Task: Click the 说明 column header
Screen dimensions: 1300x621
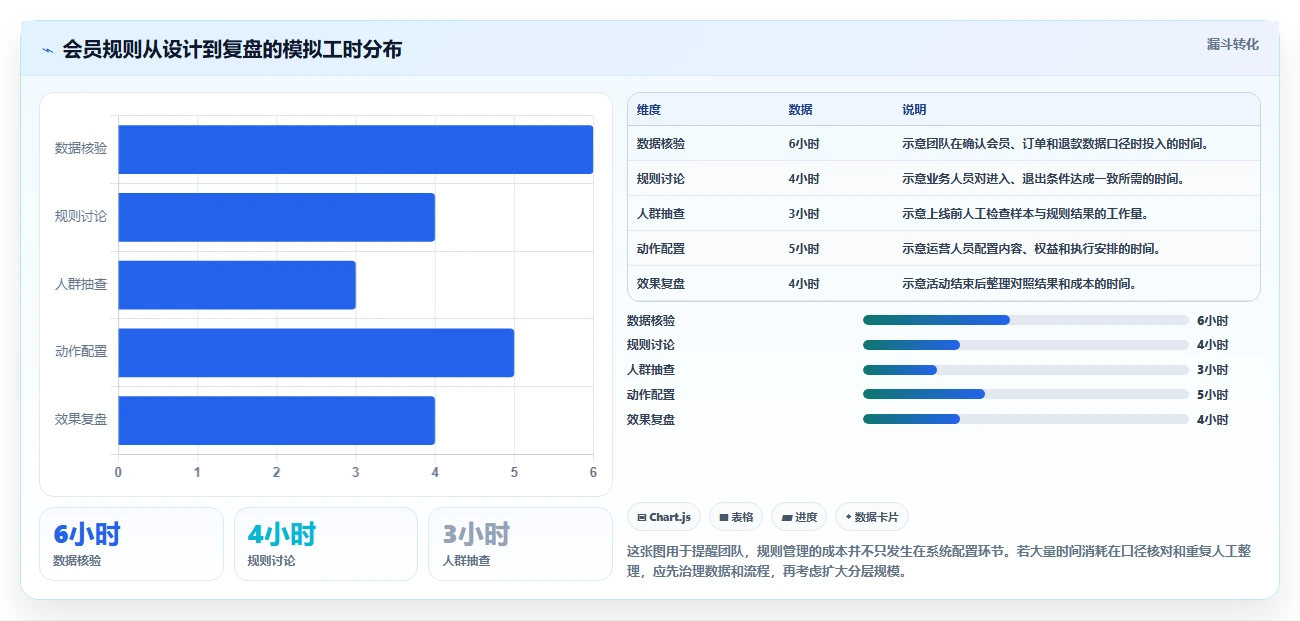Action: (914, 110)
